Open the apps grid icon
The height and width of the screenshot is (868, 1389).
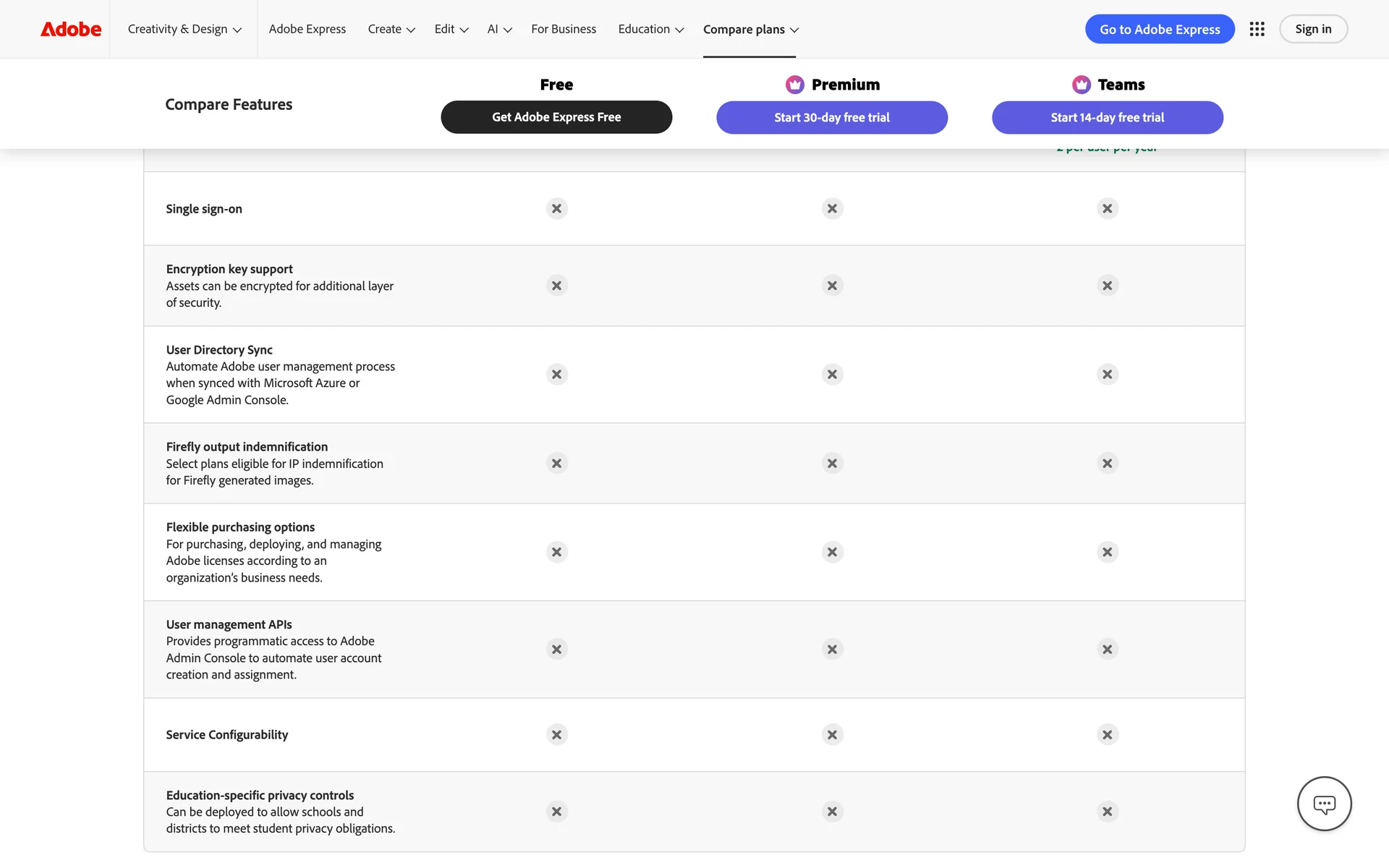[1257, 29]
